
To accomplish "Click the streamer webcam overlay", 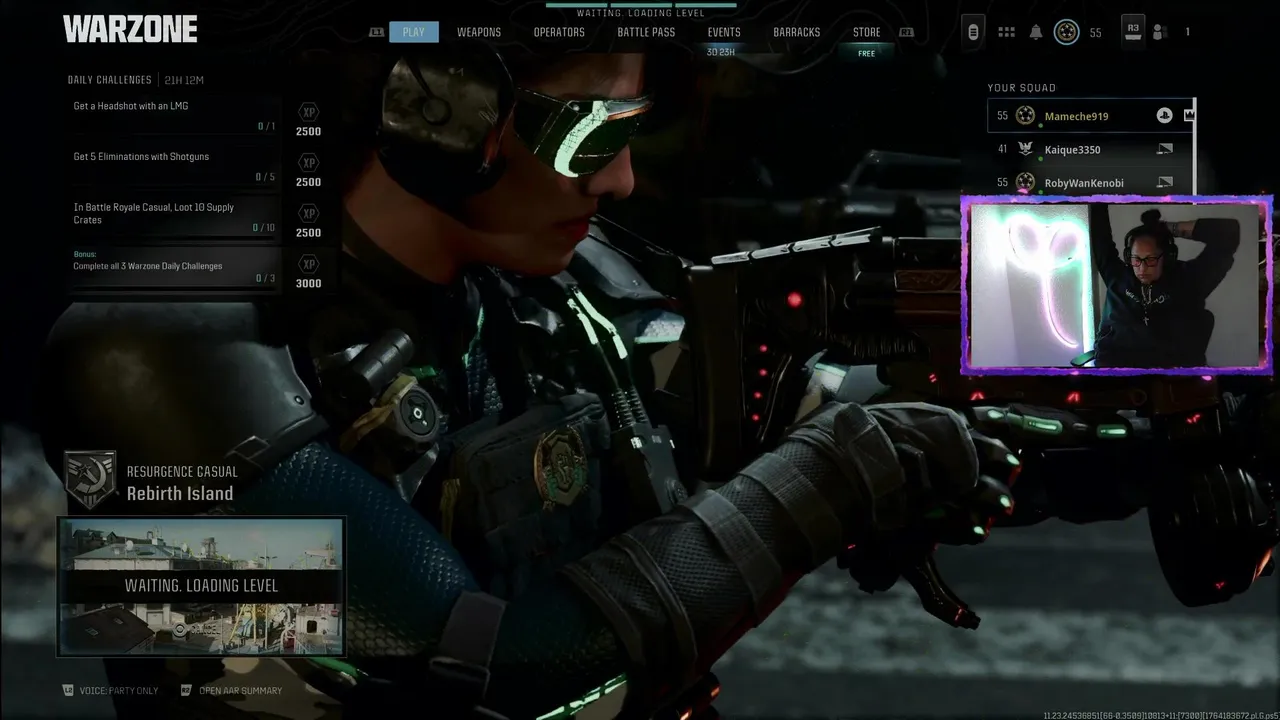I will 1116,285.
